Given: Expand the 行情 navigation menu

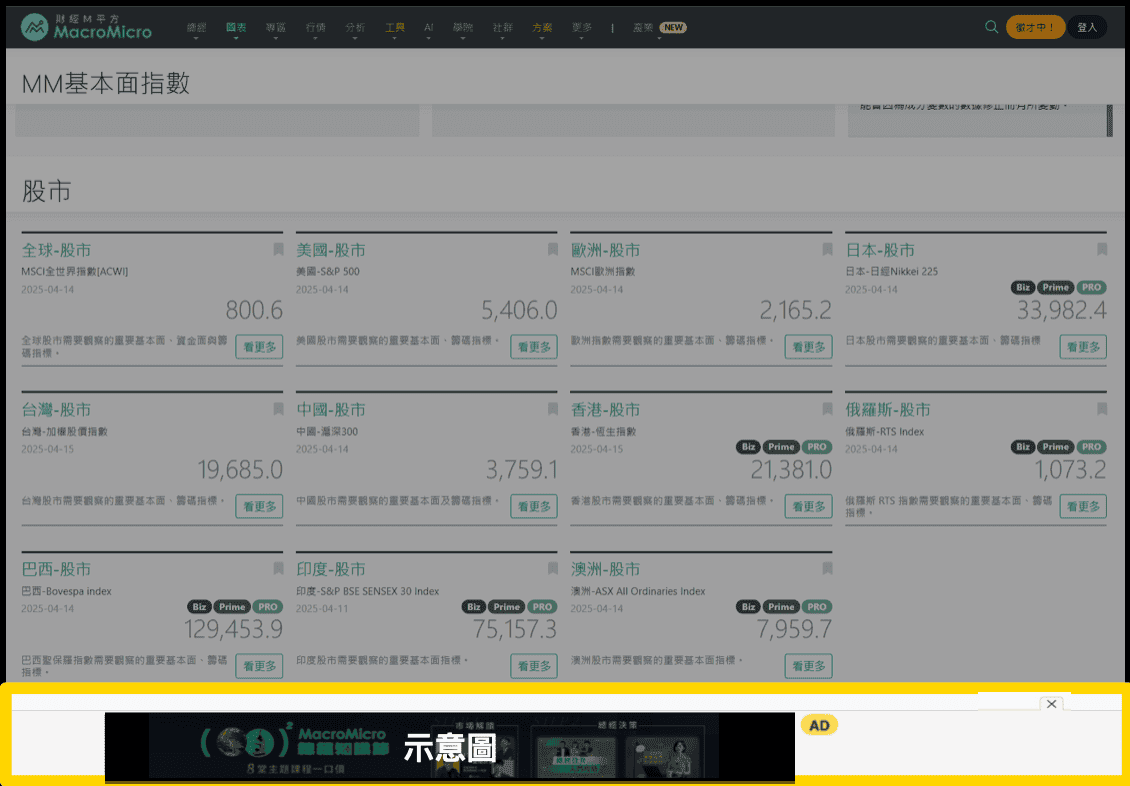Looking at the screenshot, I should point(315,27).
